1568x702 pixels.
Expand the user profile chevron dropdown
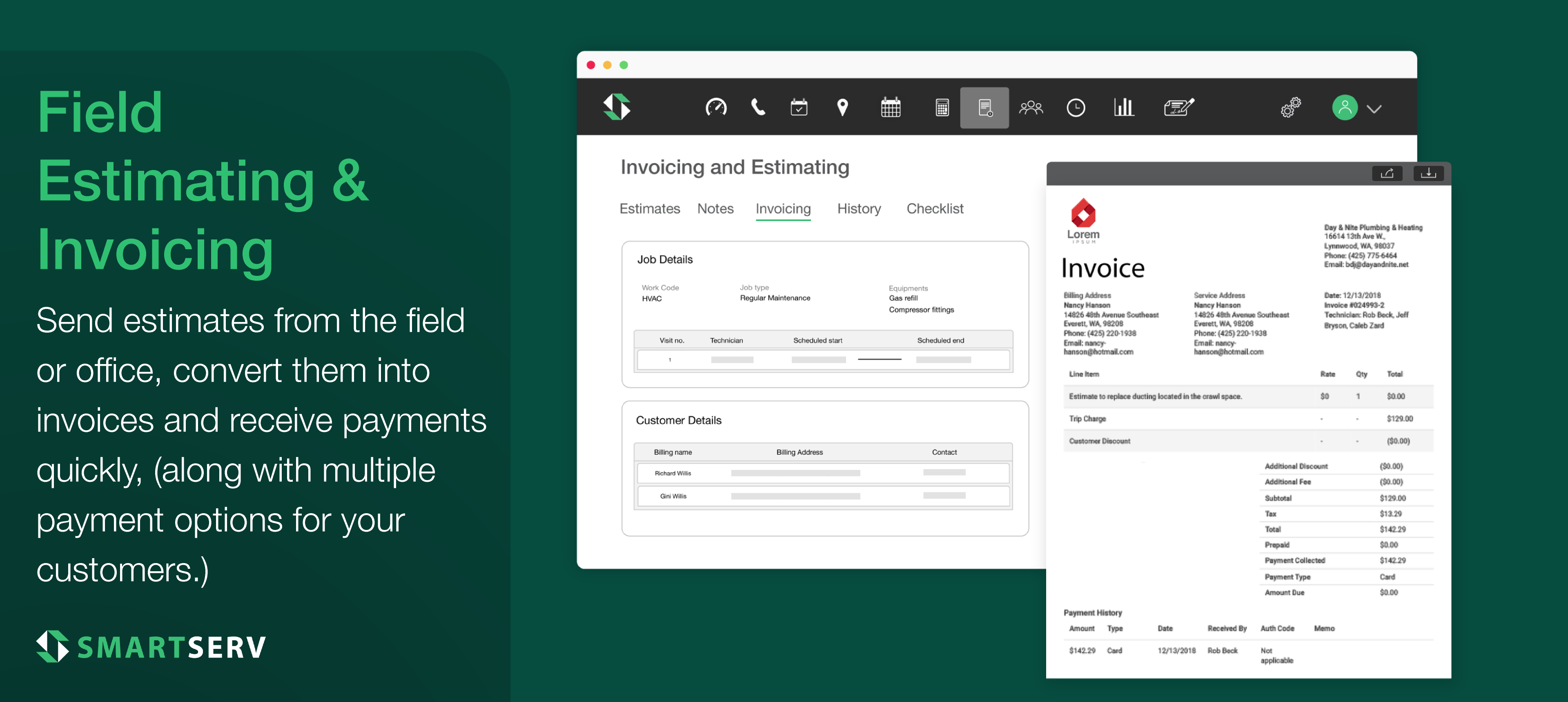click(1374, 109)
